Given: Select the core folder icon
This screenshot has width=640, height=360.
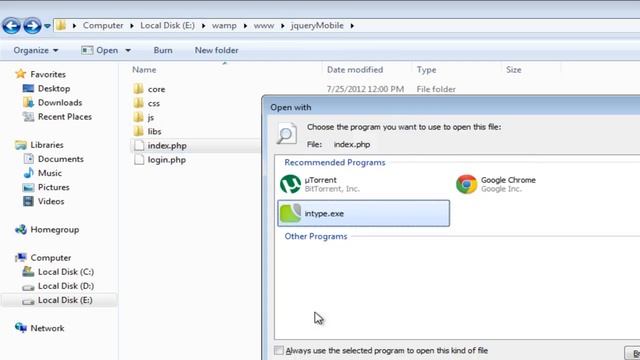Looking at the screenshot, I should point(139,89).
